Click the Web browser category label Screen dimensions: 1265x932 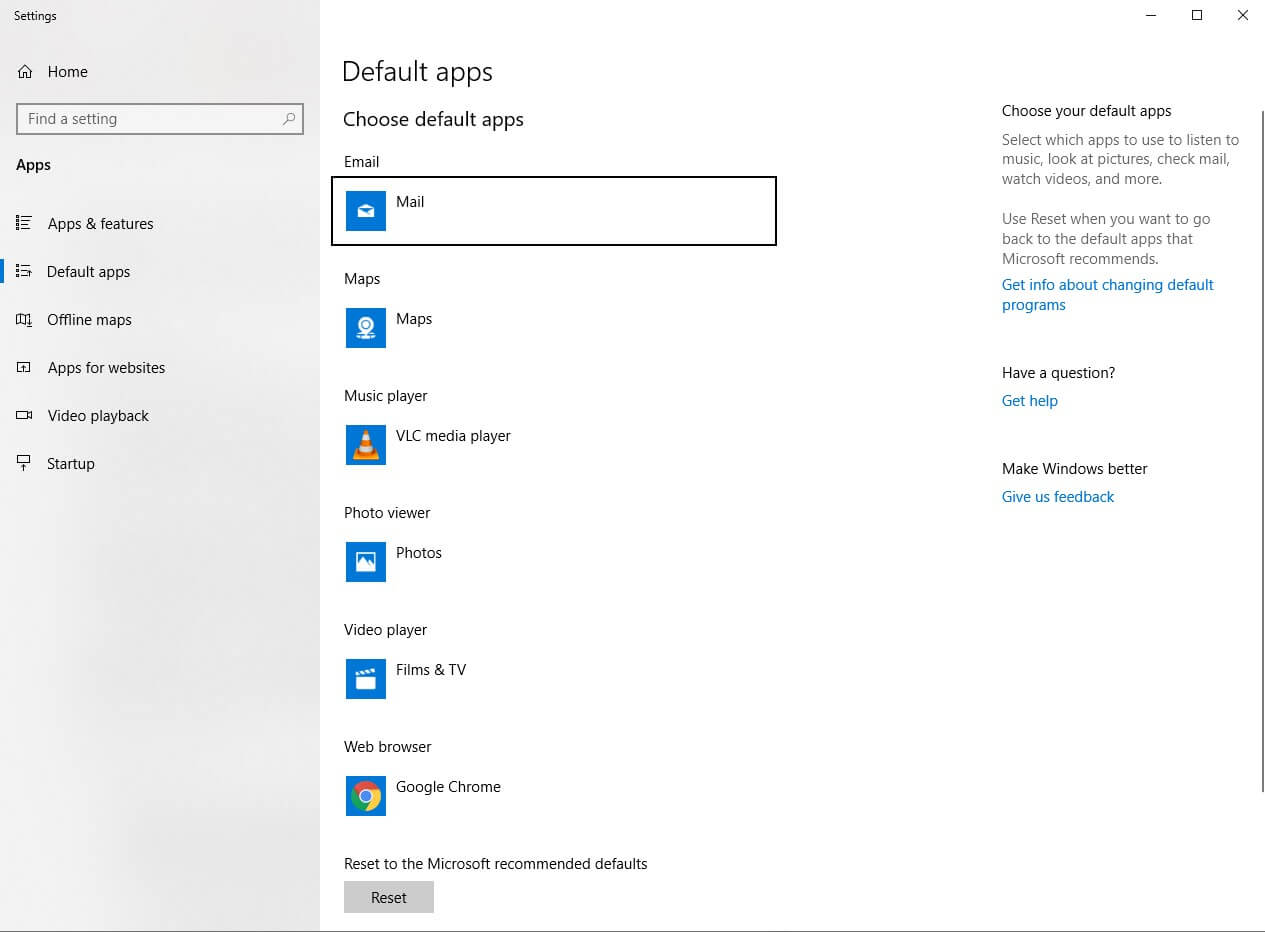(x=388, y=747)
